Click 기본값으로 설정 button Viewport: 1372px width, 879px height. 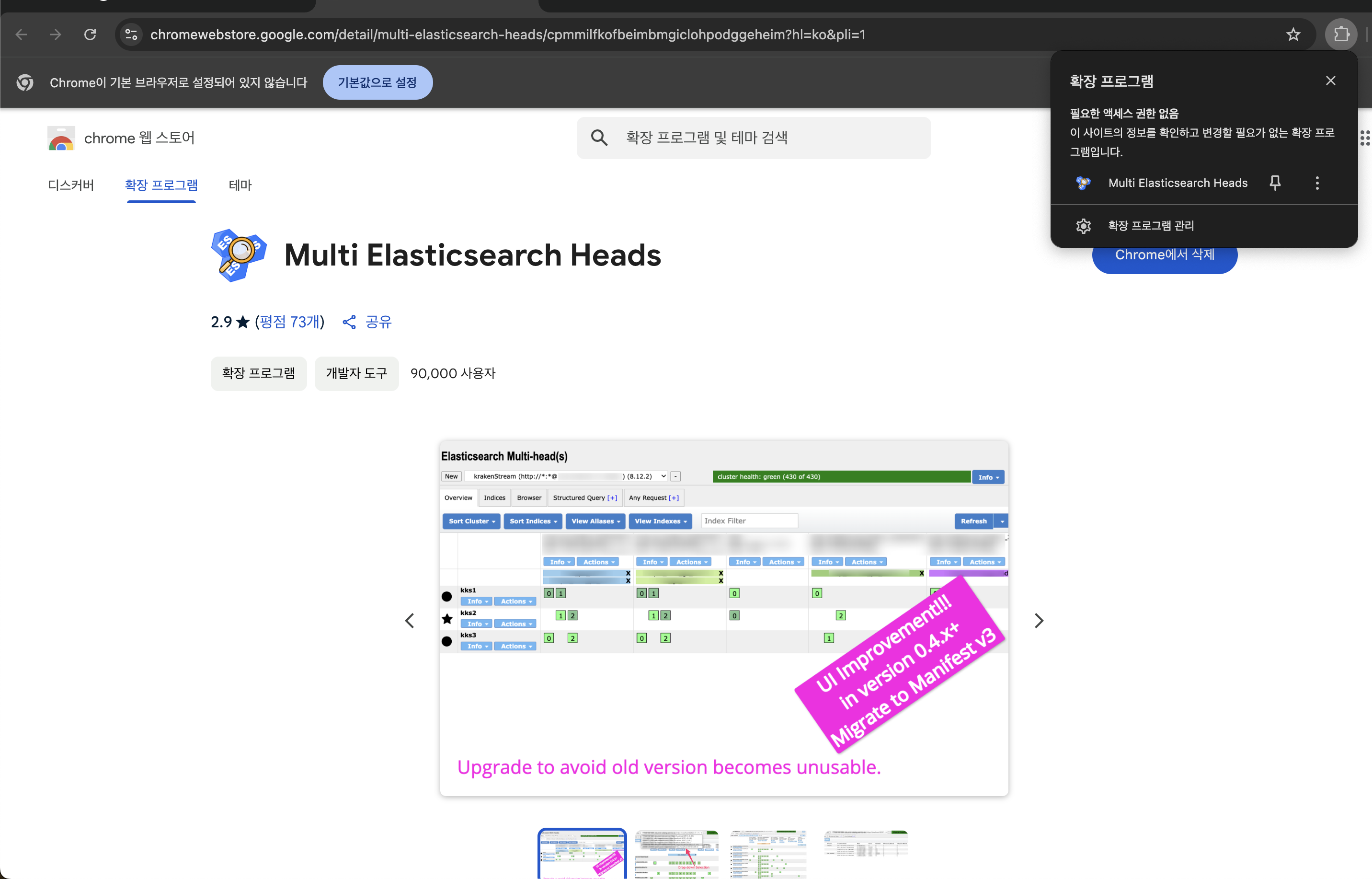click(377, 82)
